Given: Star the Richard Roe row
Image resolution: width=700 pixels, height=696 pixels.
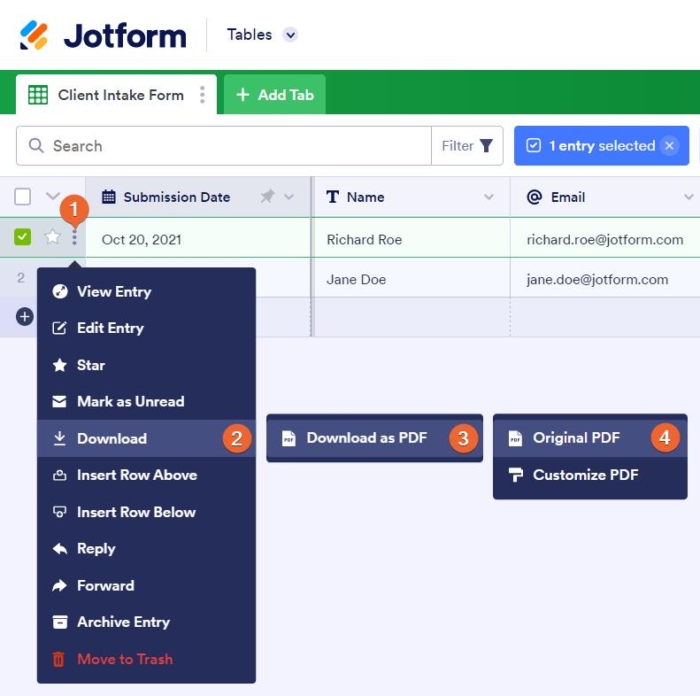Looking at the screenshot, I should tap(52, 237).
